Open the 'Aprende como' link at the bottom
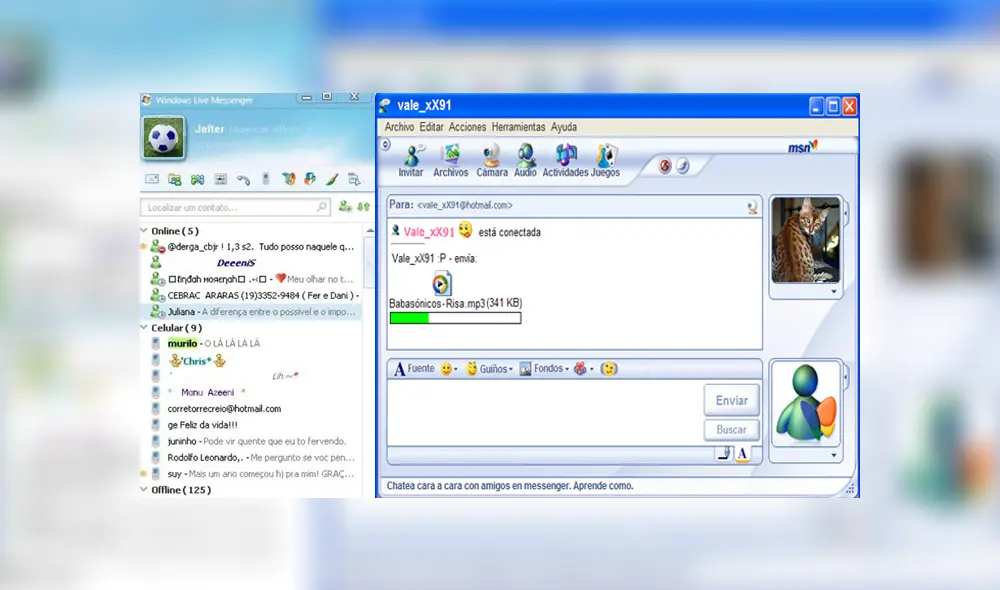Image resolution: width=1000 pixels, height=590 pixels. 606,485
